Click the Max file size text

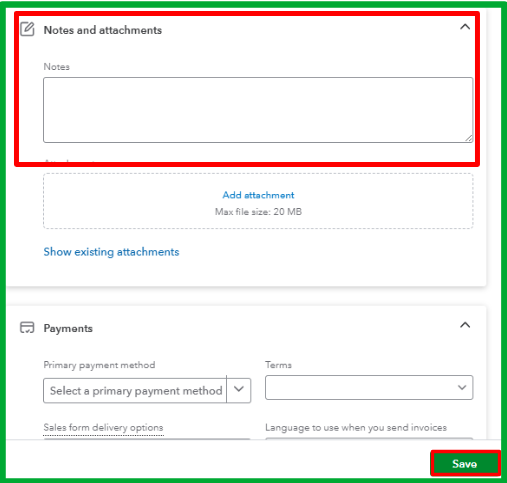tap(258, 212)
